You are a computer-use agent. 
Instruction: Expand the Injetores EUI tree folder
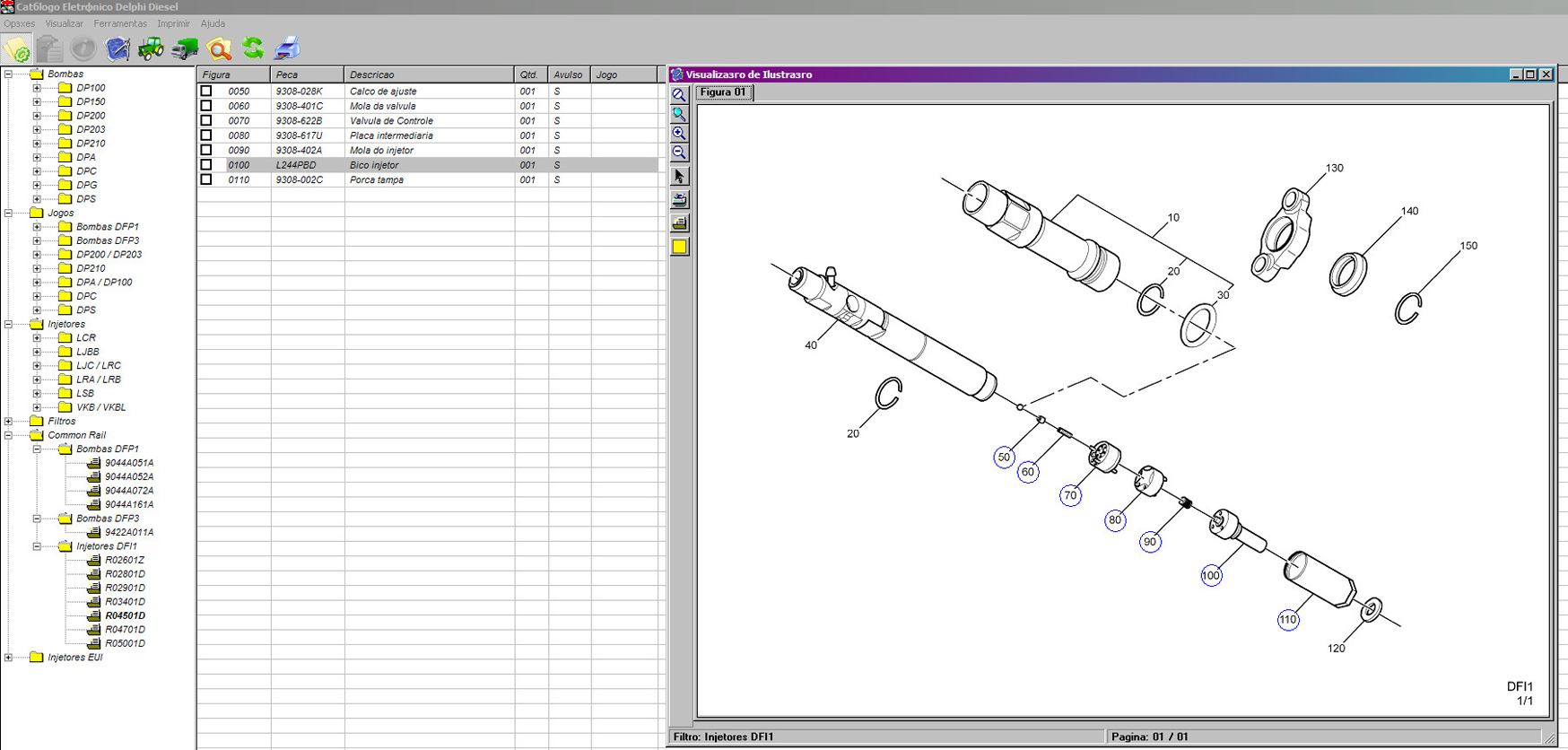pos(9,658)
